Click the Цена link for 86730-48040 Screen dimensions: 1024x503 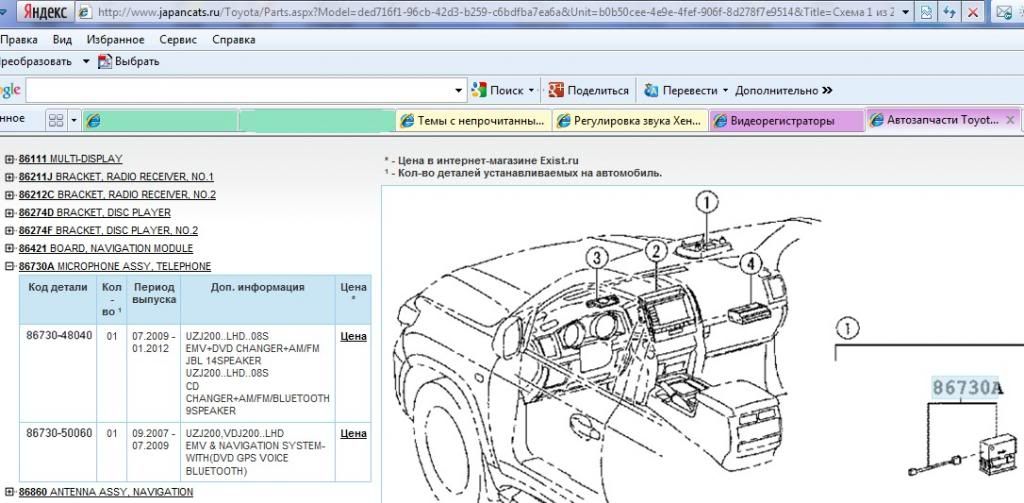[x=353, y=336]
